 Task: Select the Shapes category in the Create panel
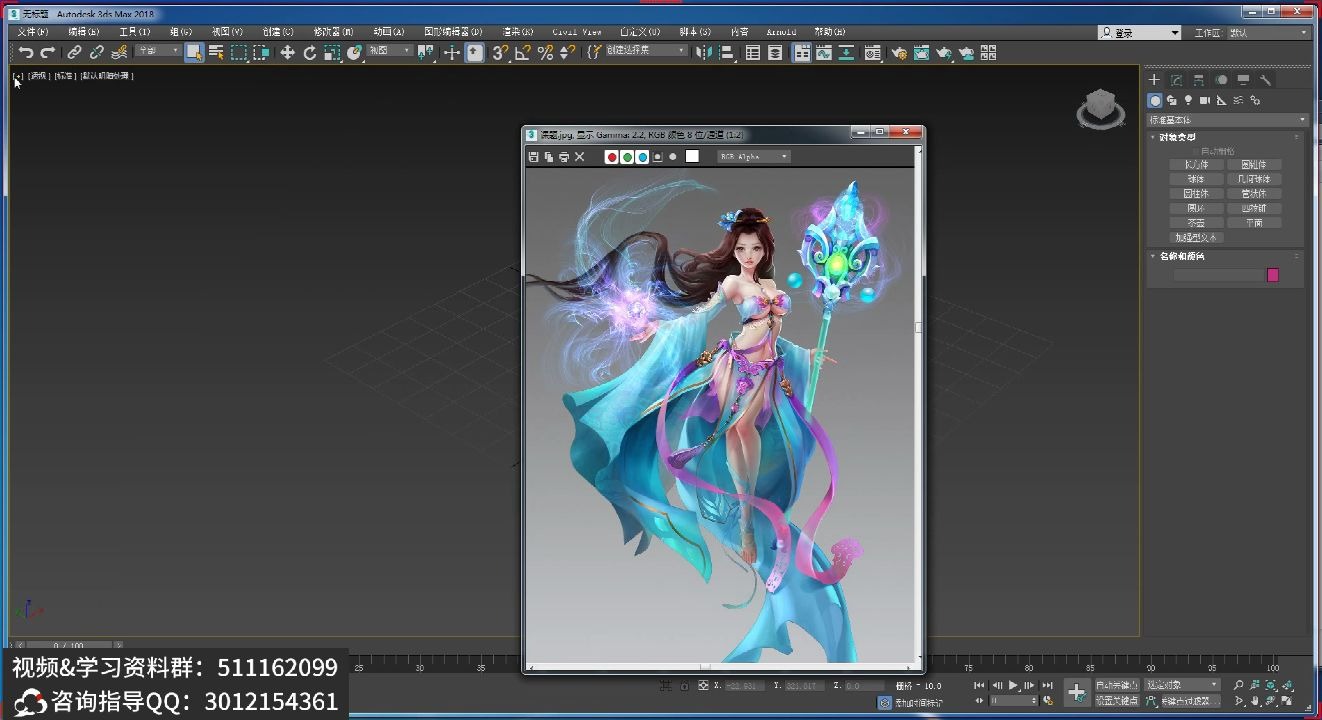[x=1171, y=101]
